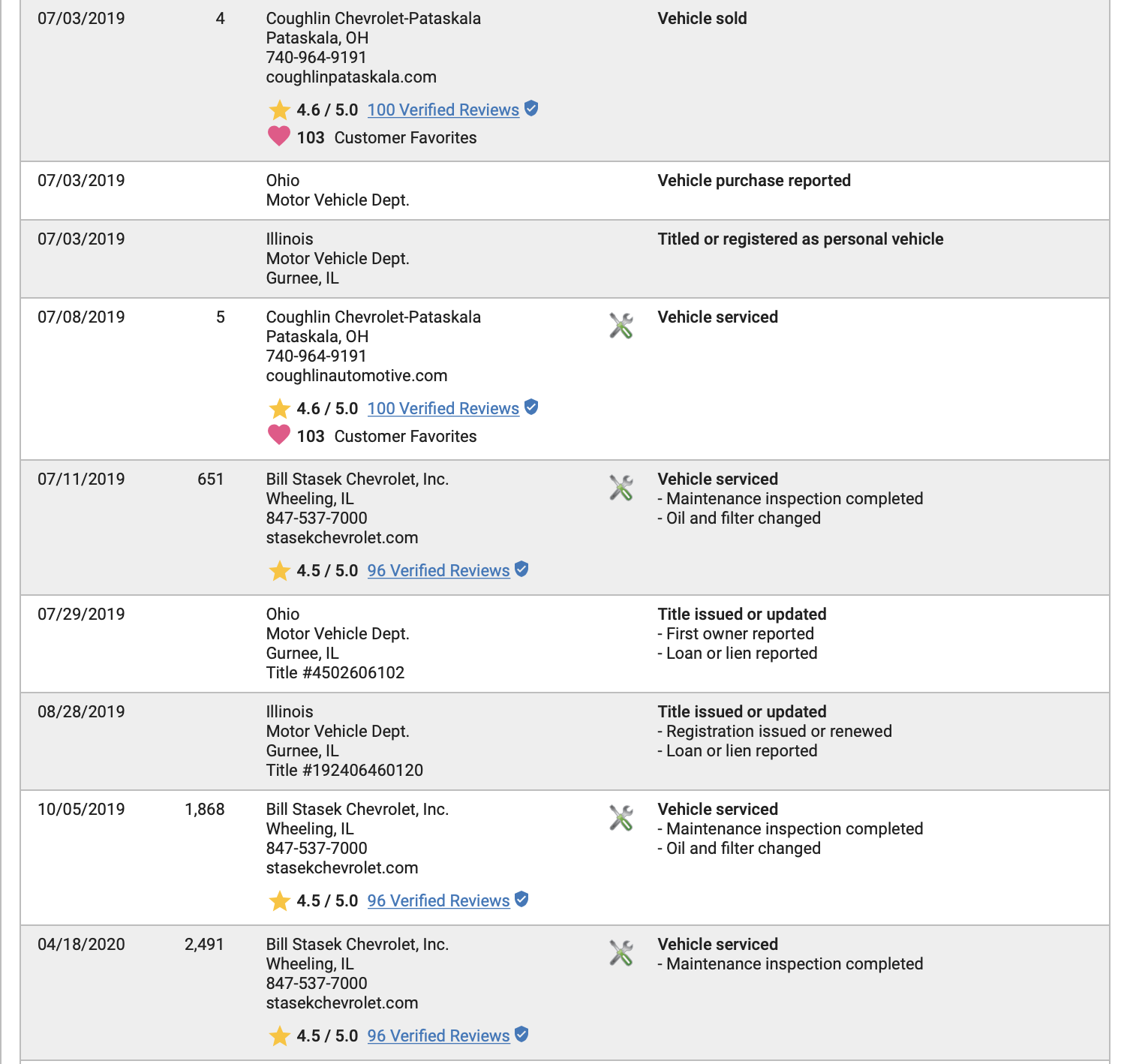Viewport: 1127px width, 1064px height.
Task: Click 'Coughlin Chevrolet-Pataskala' name in 07/03/2019 row
Action: 374,19
